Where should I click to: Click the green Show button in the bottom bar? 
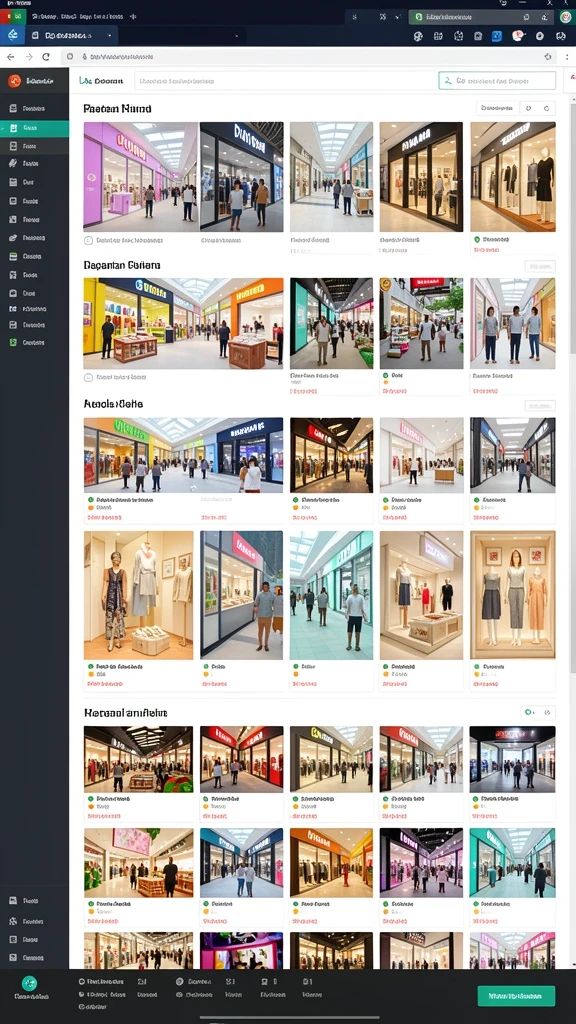pos(516,996)
